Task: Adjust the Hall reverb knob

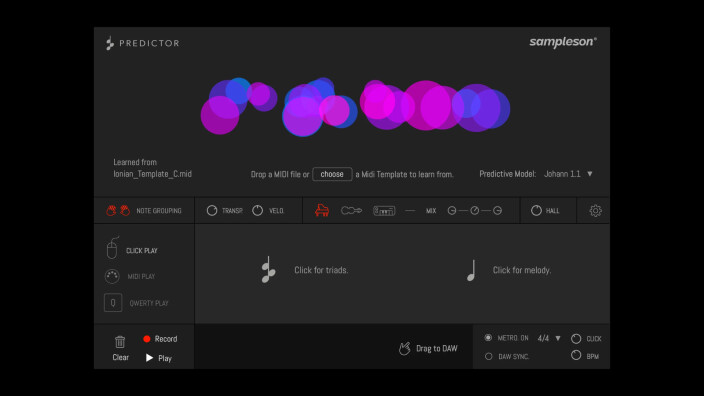Action: pos(536,210)
